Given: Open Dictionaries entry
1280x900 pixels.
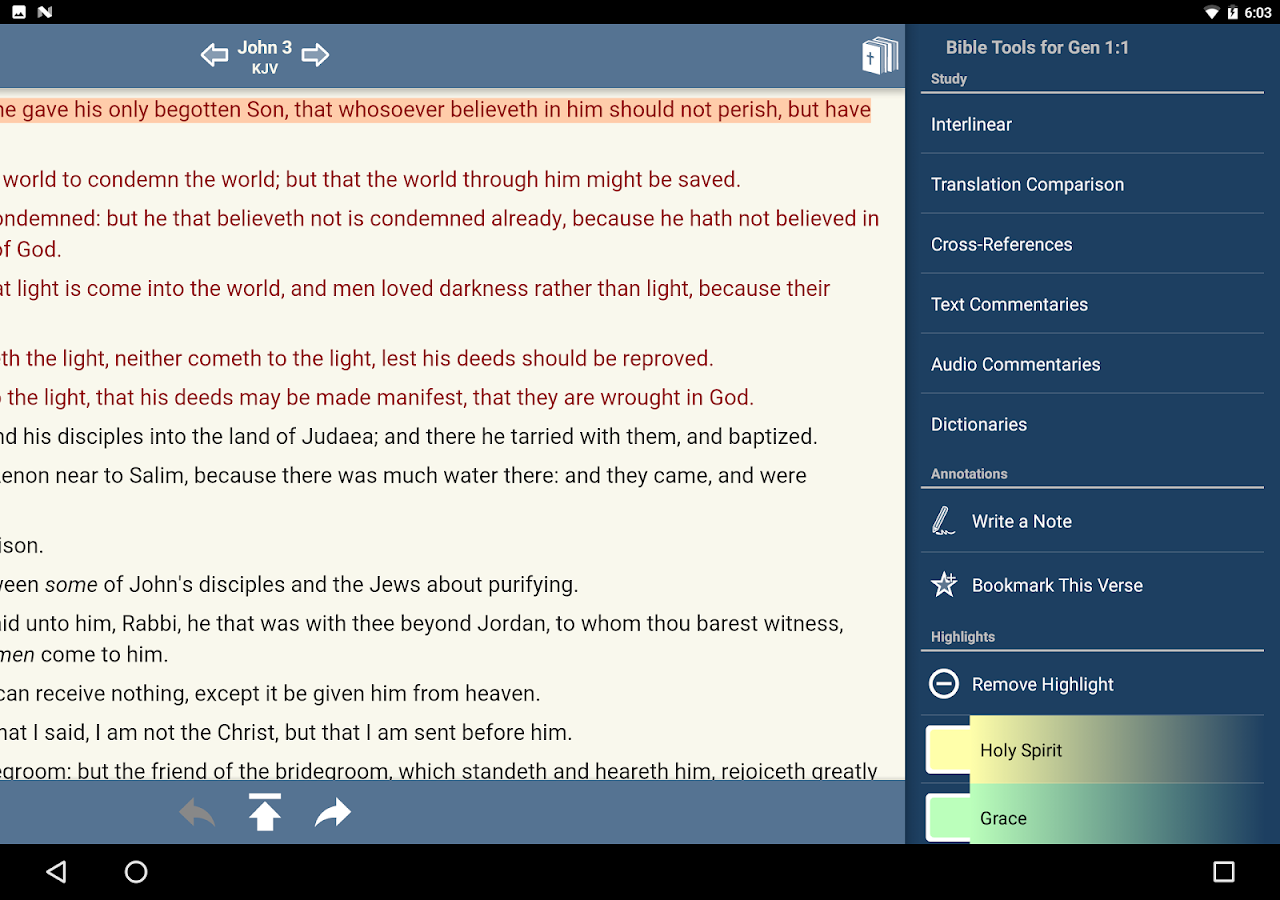Looking at the screenshot, I should (1092, 425).
